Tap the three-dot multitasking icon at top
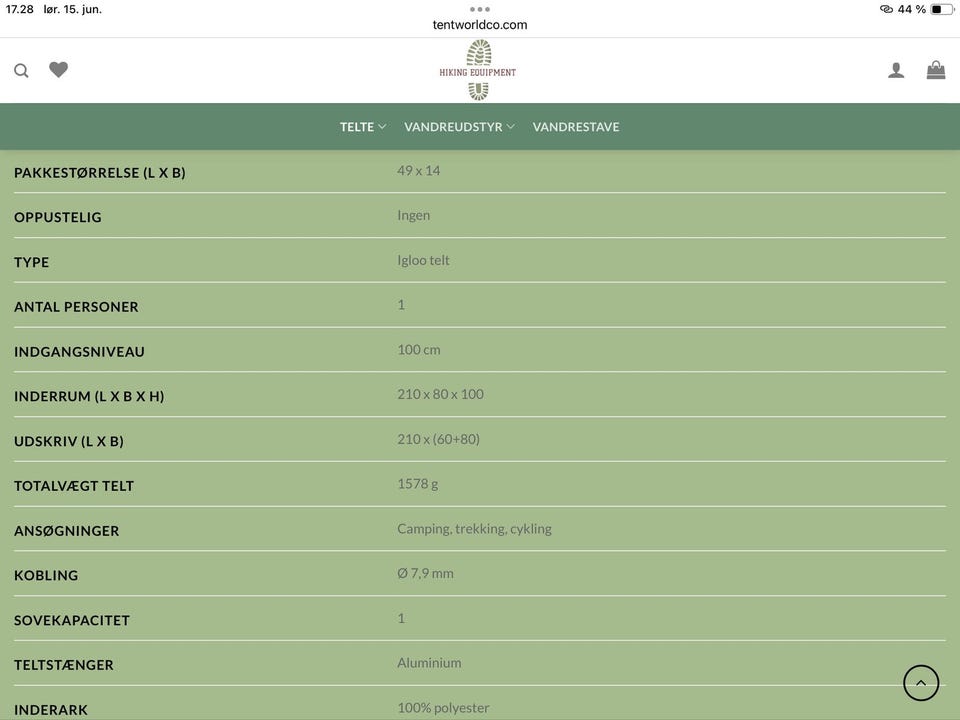 [480, 9]
